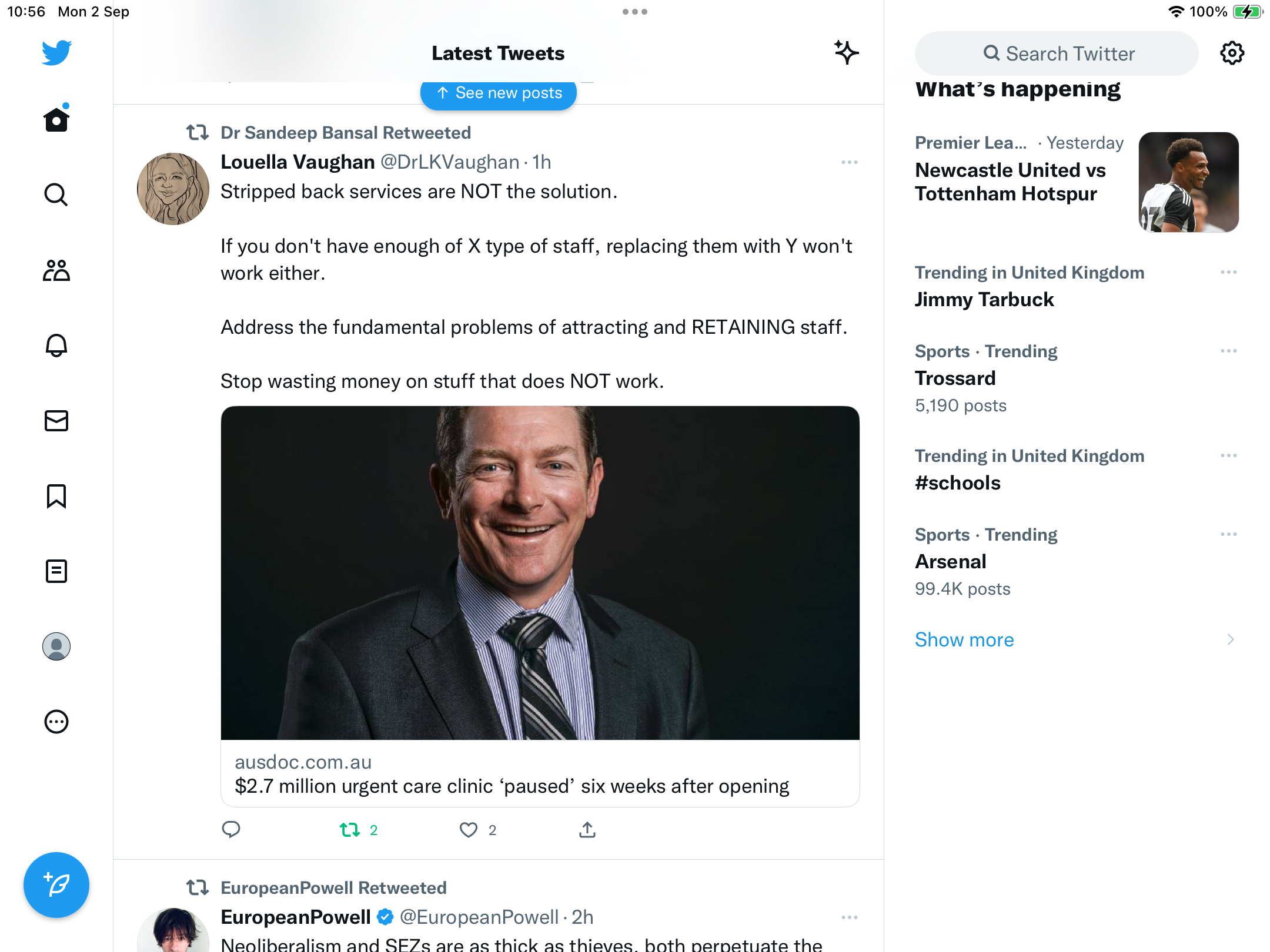Open Arsenal trend

[x=951, y=562]
